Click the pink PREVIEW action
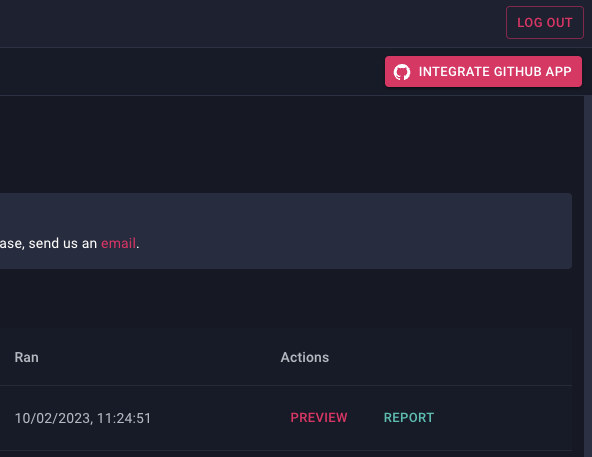Image resolution: width=592 pixels, height=457 pixels. point(319,418)
